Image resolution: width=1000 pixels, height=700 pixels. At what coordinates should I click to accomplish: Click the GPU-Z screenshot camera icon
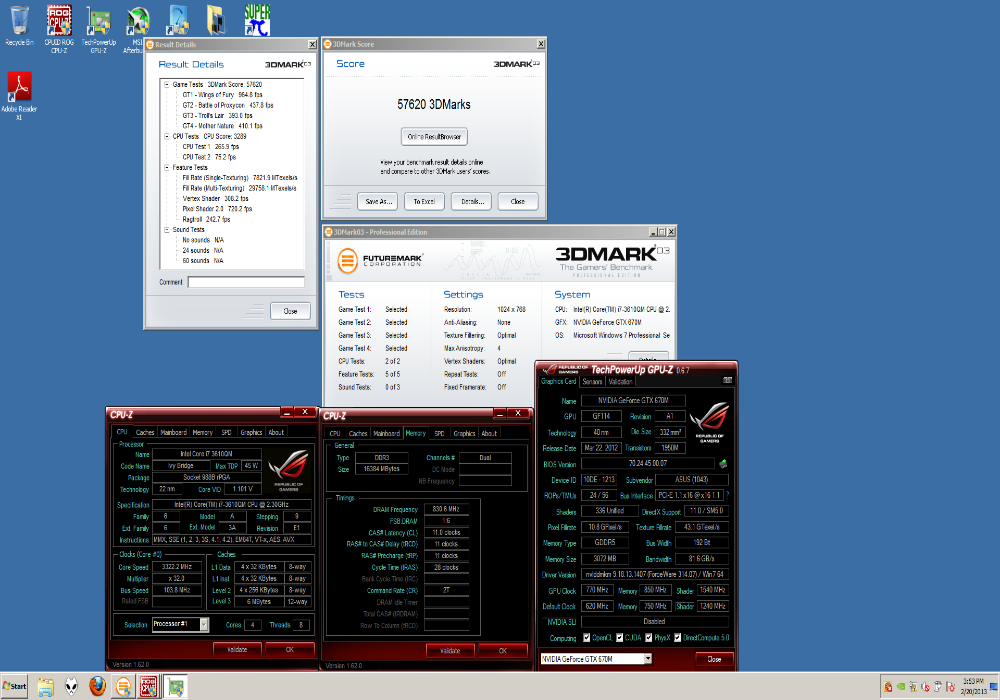click(728, 381)
